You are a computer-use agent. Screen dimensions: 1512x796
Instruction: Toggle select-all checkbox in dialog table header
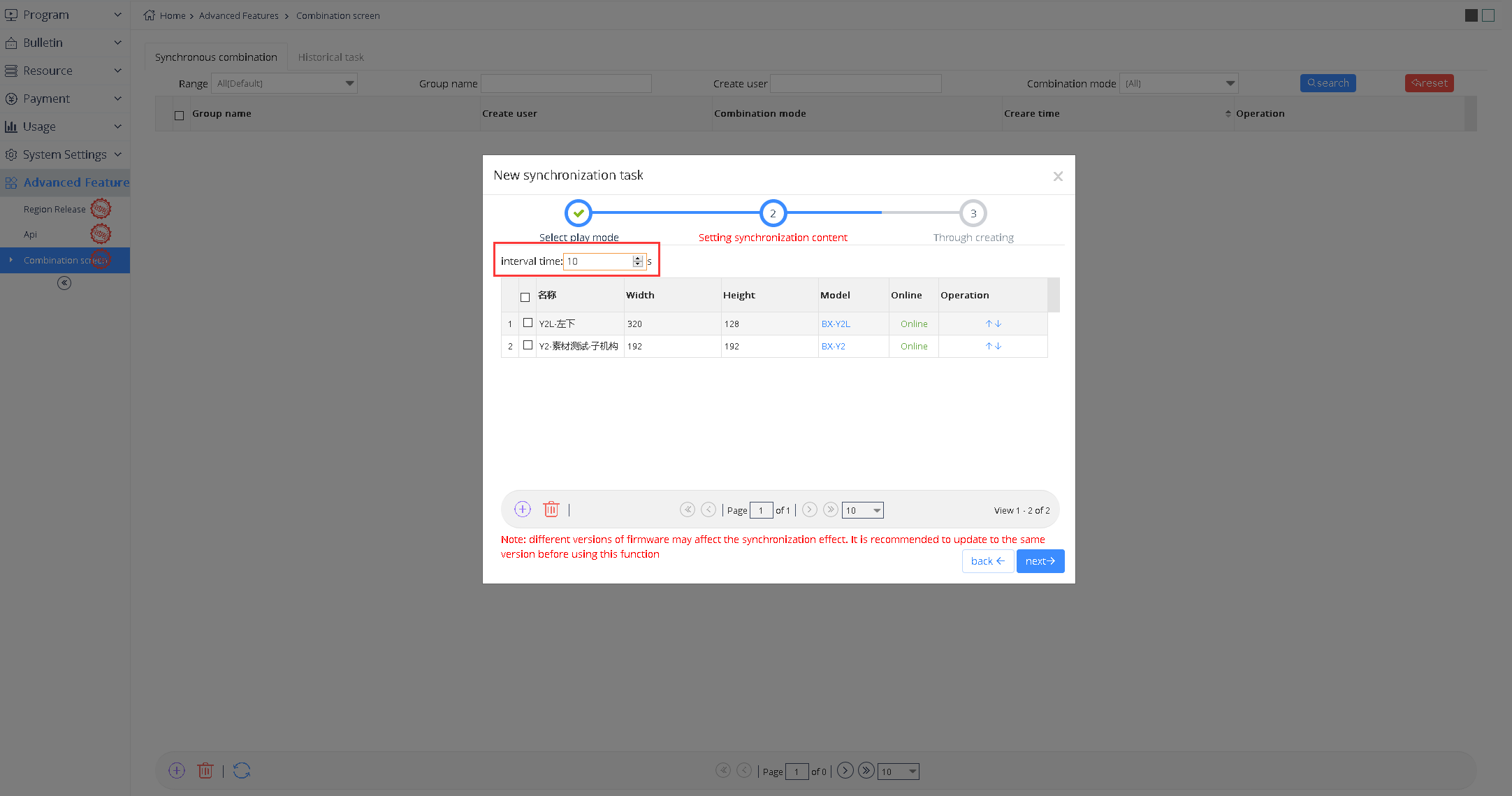pos(525,297)
